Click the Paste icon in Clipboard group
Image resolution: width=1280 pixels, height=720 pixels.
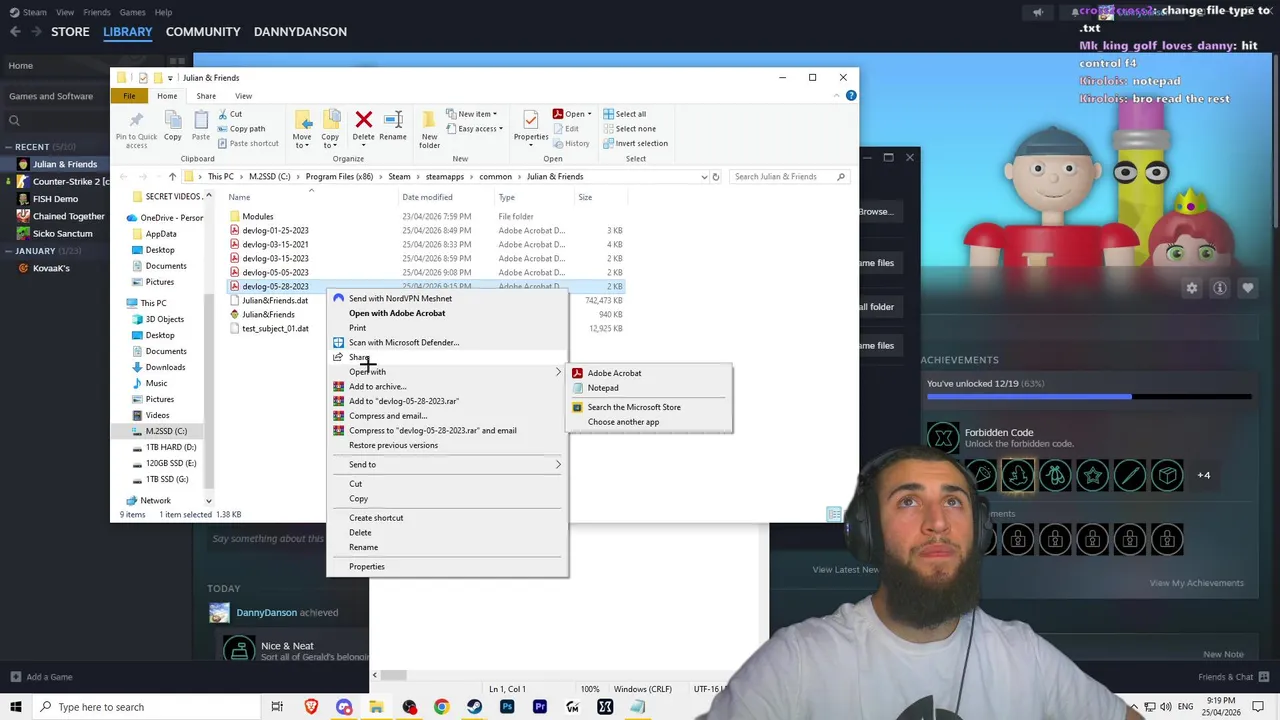[x=201, y=120]
